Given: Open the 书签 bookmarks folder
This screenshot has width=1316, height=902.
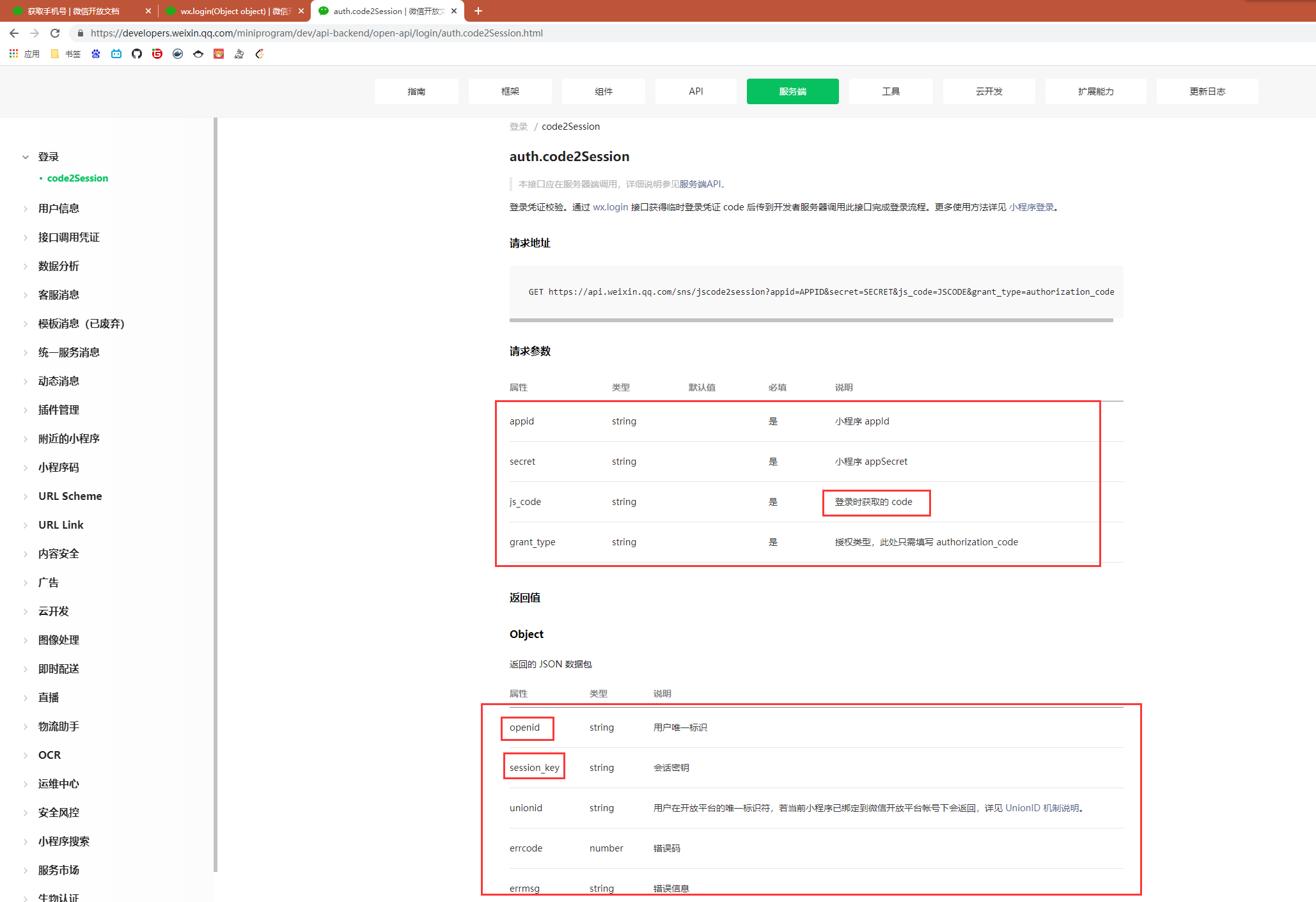Looking at the screenshot, I should click(x=65, y=54).
